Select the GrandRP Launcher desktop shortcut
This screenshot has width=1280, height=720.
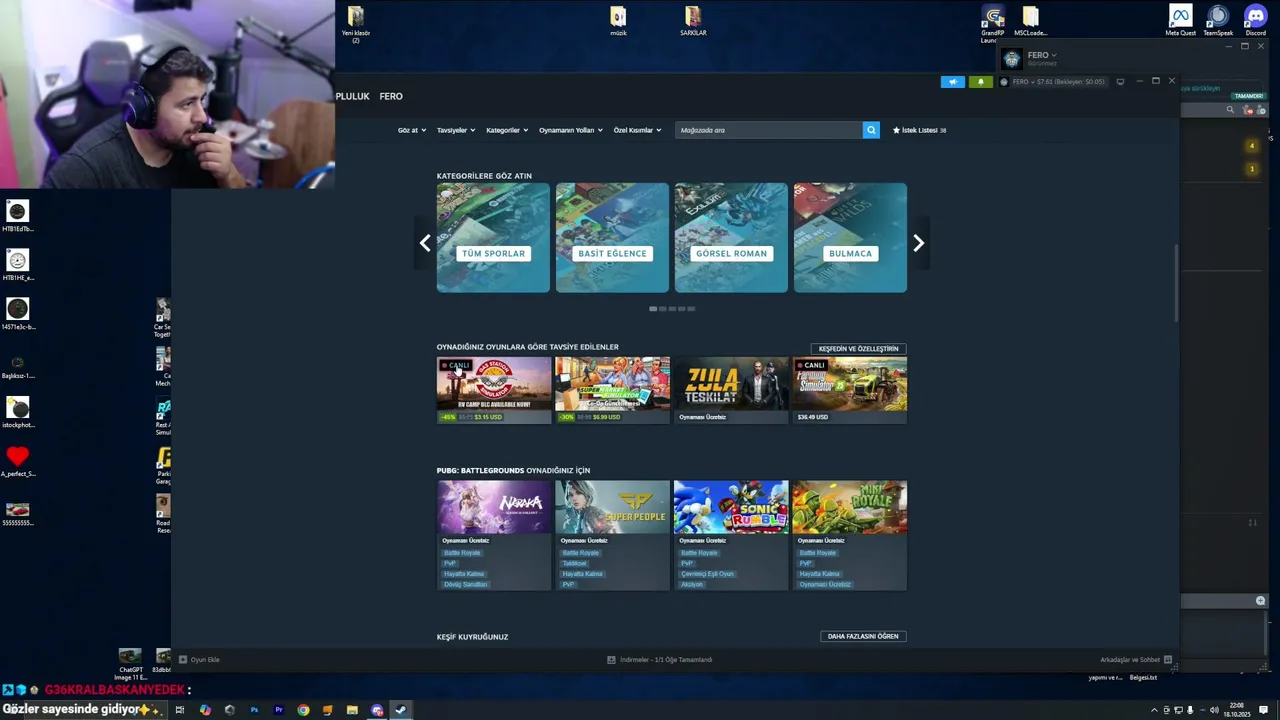[x=992, y=24]
